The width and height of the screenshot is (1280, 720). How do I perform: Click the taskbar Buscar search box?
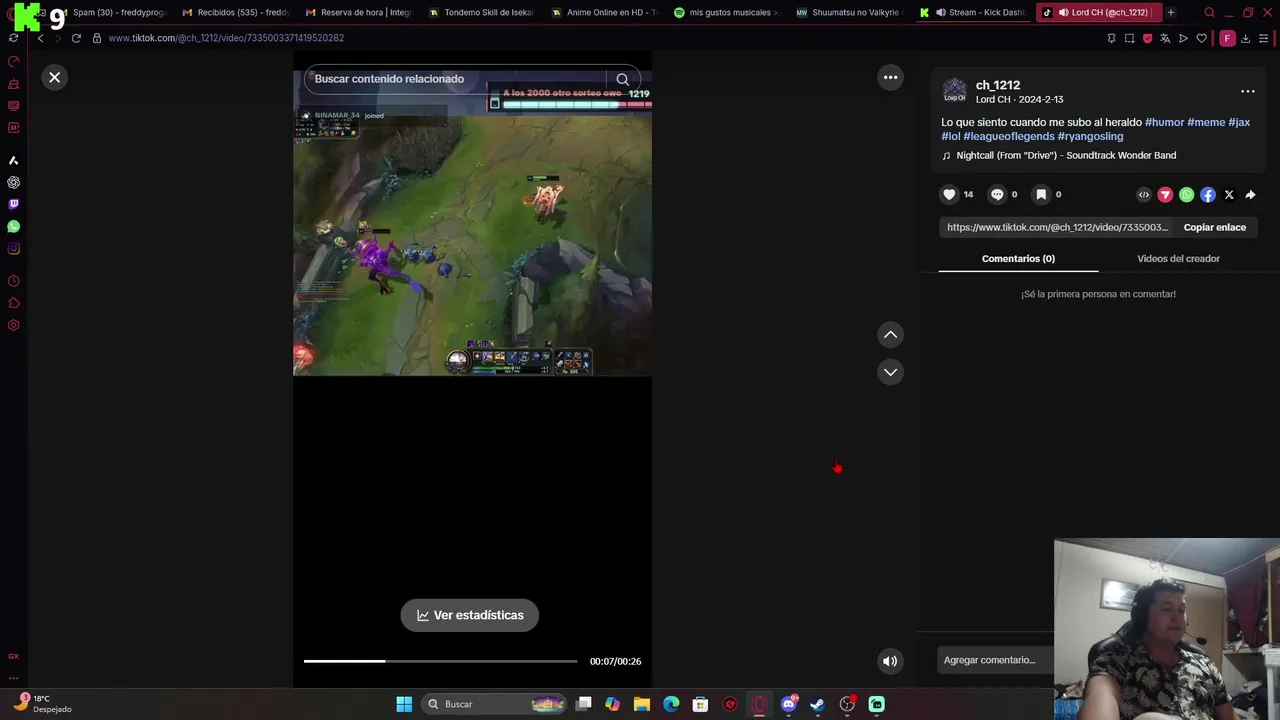click(x=494, y=704)
